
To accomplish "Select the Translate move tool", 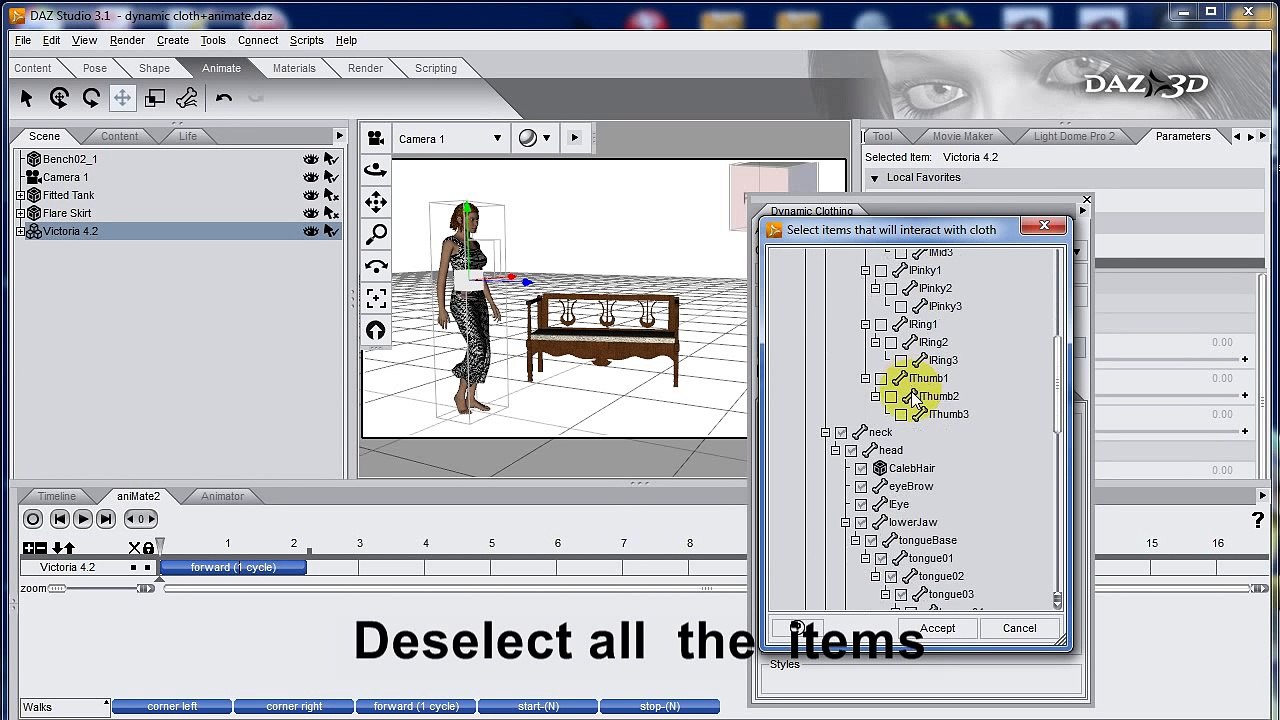I will [122, 97].
